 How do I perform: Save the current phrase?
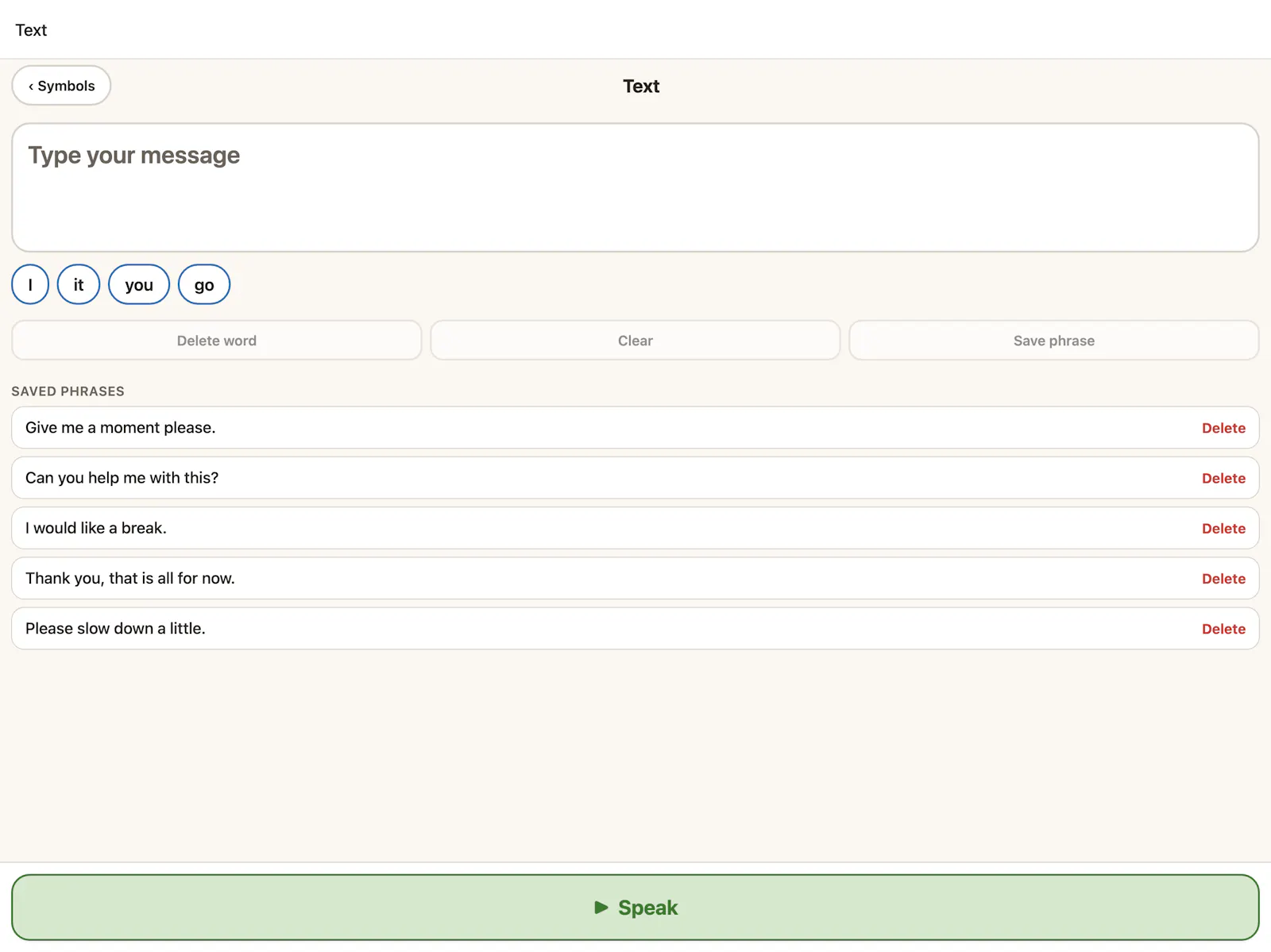point(1054,341)
